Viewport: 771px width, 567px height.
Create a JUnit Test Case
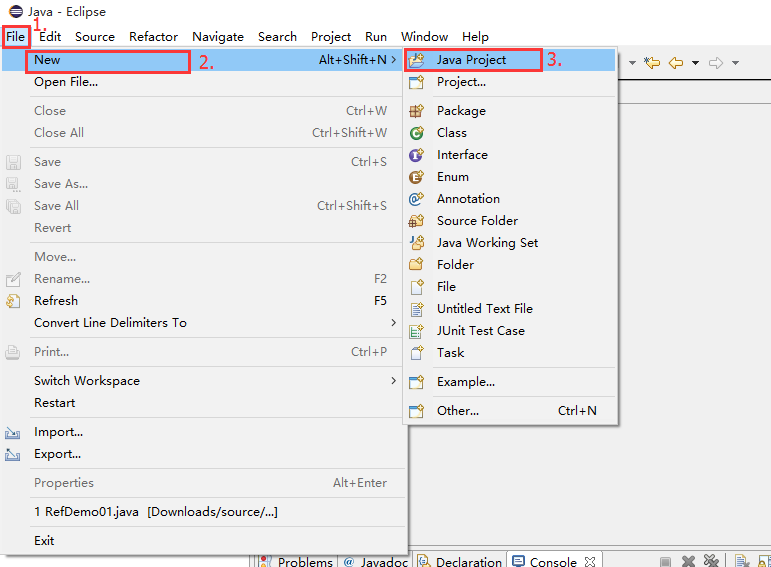pos(509,331)
